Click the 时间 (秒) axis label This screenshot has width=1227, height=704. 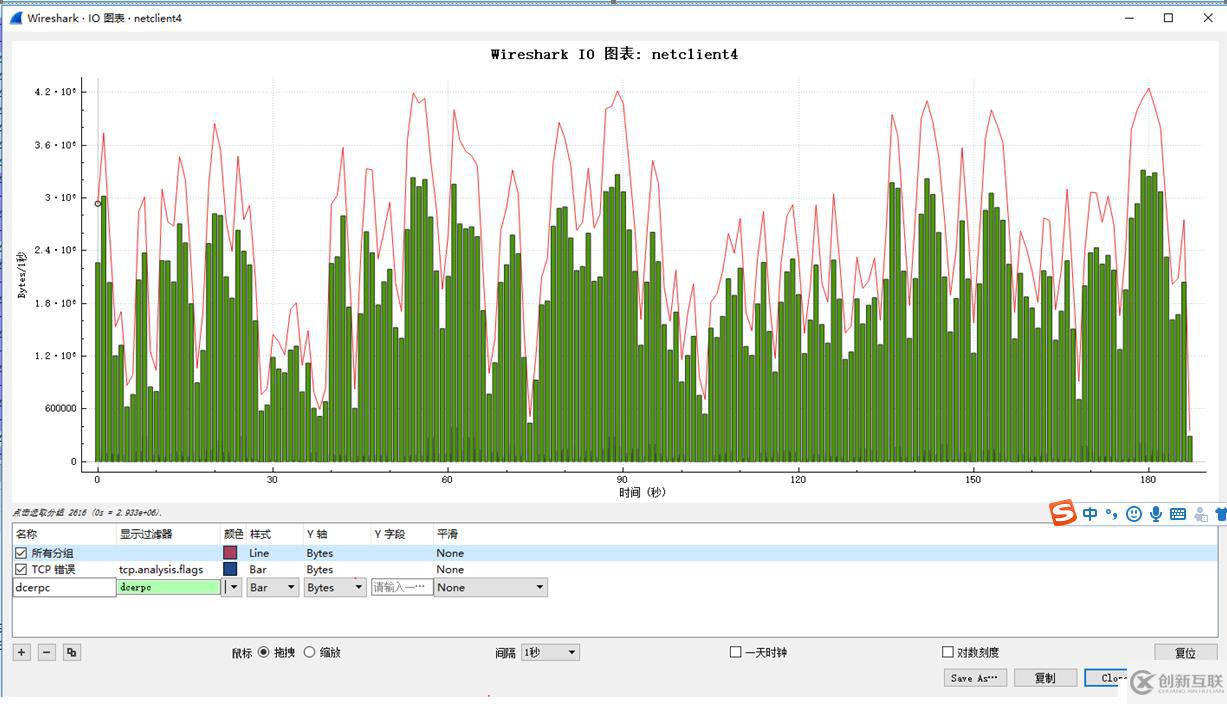[x=642, y=492]
